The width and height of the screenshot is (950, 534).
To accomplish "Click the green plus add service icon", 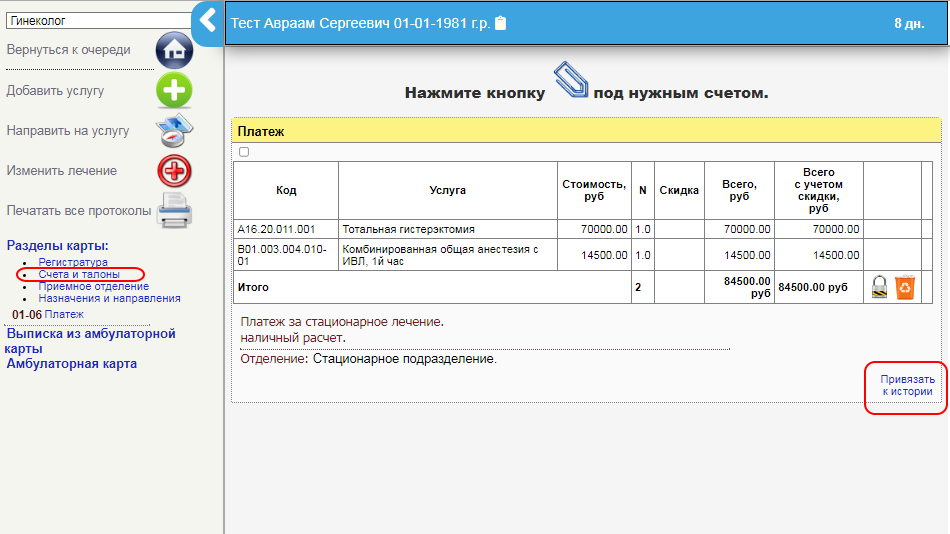I will coord(174,91).
